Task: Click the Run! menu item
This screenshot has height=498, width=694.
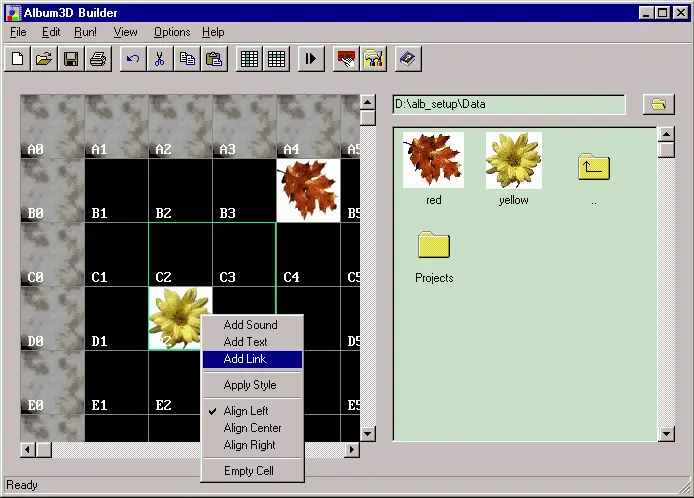Action: click(x=85, y=32)
